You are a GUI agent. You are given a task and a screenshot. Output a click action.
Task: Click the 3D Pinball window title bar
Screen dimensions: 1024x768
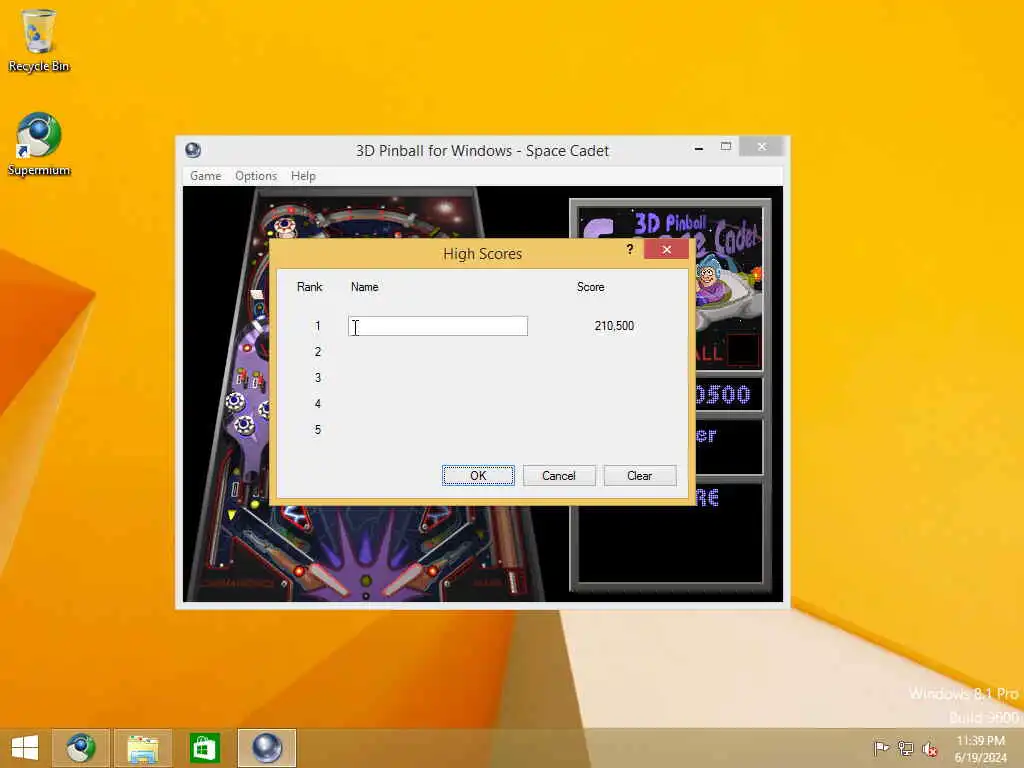pyautogui.click(x=482, y=151)
